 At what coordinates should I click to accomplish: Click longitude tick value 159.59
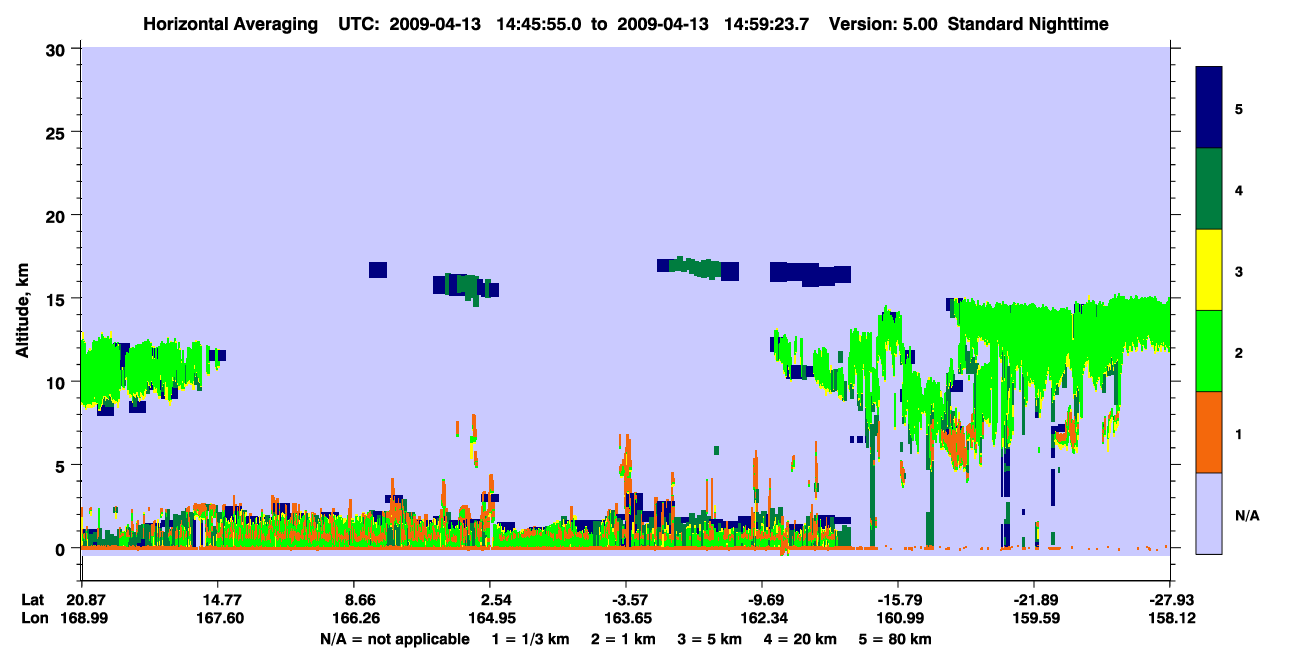[x=1034, y=619]
